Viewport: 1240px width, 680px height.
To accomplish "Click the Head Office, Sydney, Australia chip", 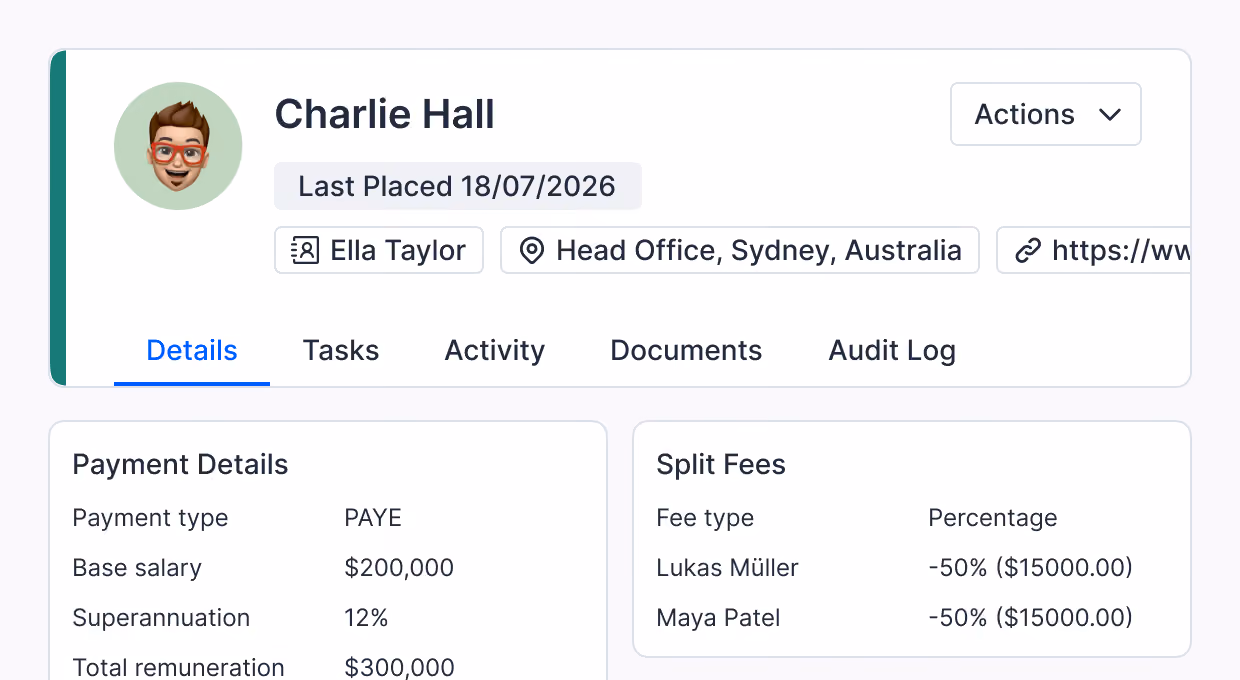I will (x=740, y=250).
